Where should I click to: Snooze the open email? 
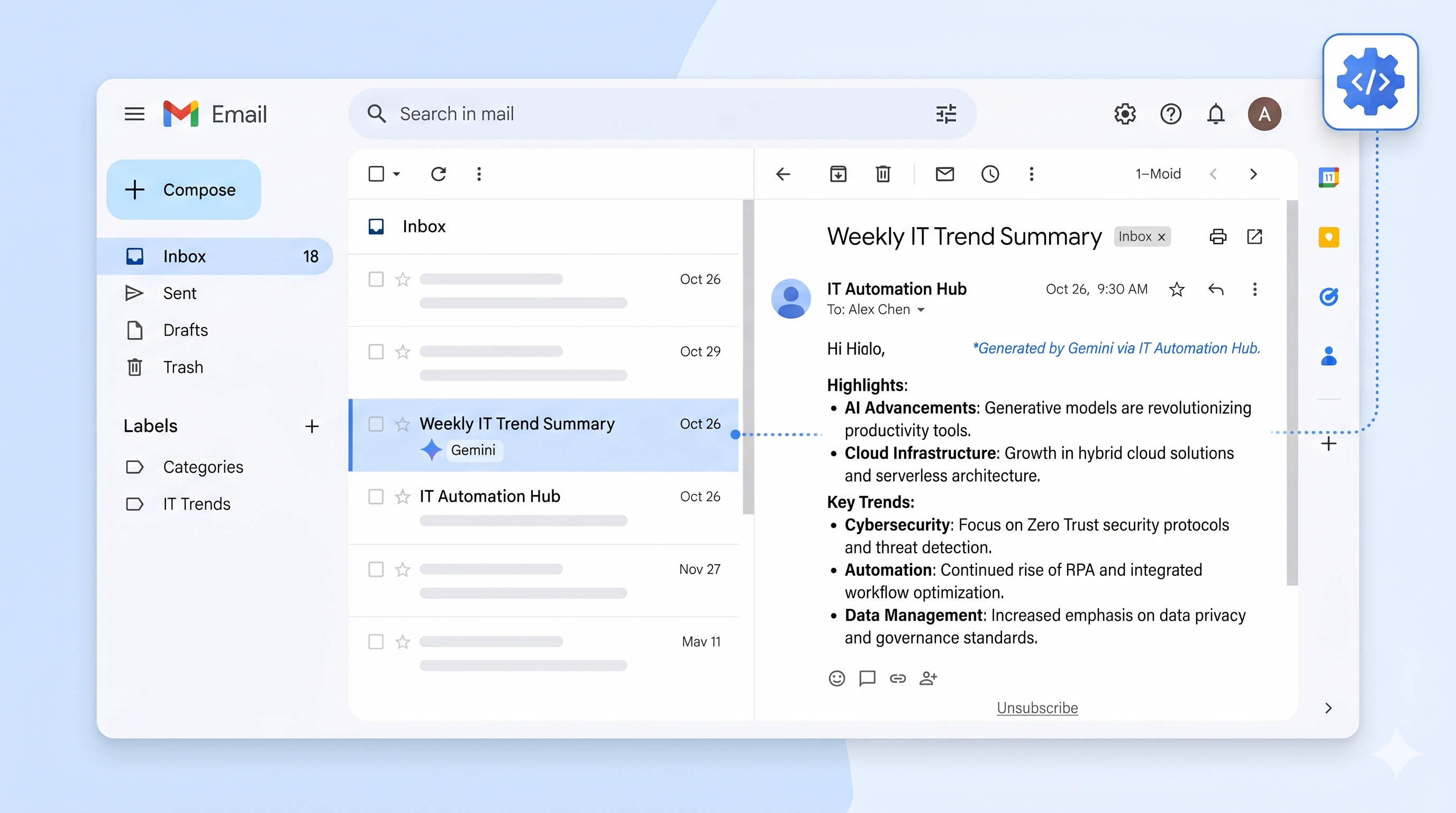[990, 174]
